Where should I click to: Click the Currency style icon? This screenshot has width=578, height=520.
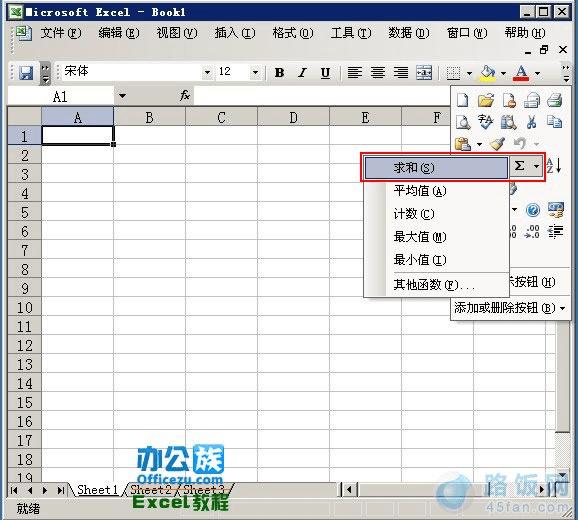[x=556, y=210]
